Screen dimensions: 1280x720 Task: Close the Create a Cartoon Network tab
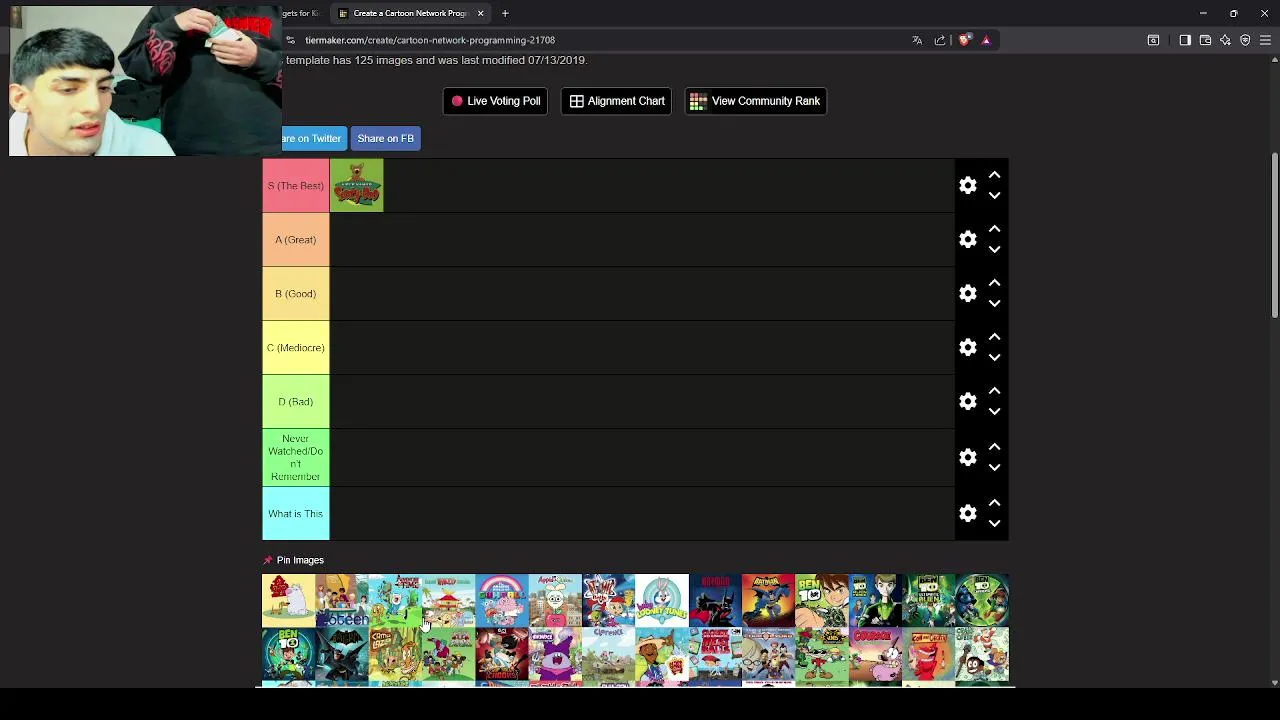click(480, 13)
